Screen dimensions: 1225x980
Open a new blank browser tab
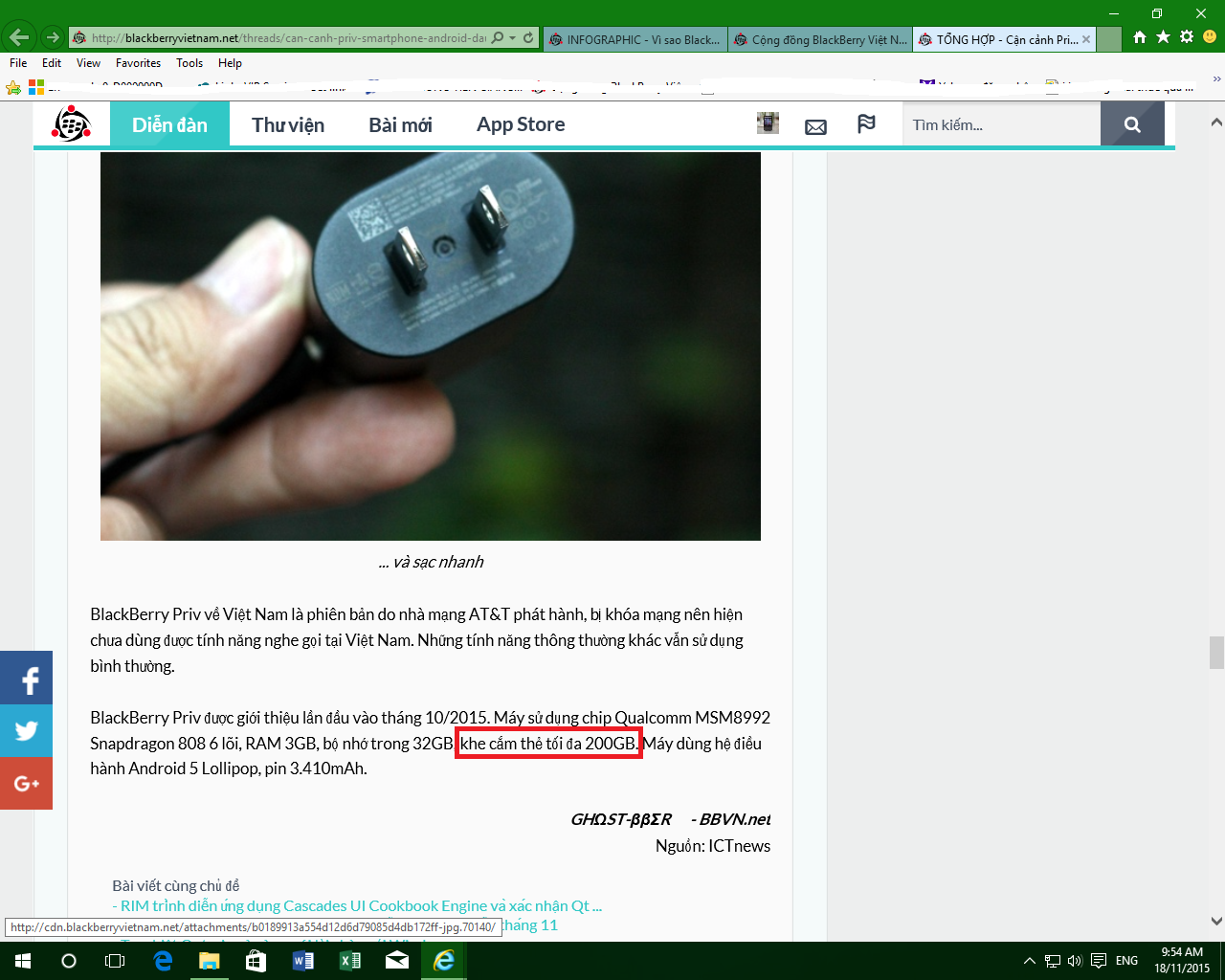click(x=1108, y=39)
